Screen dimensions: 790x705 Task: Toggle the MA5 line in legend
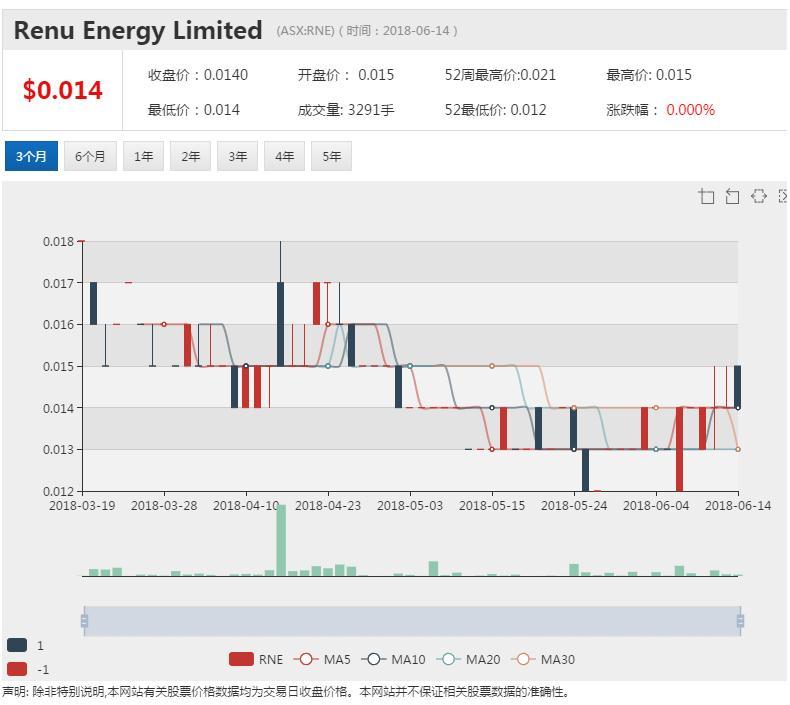click(x=322, y=659)
